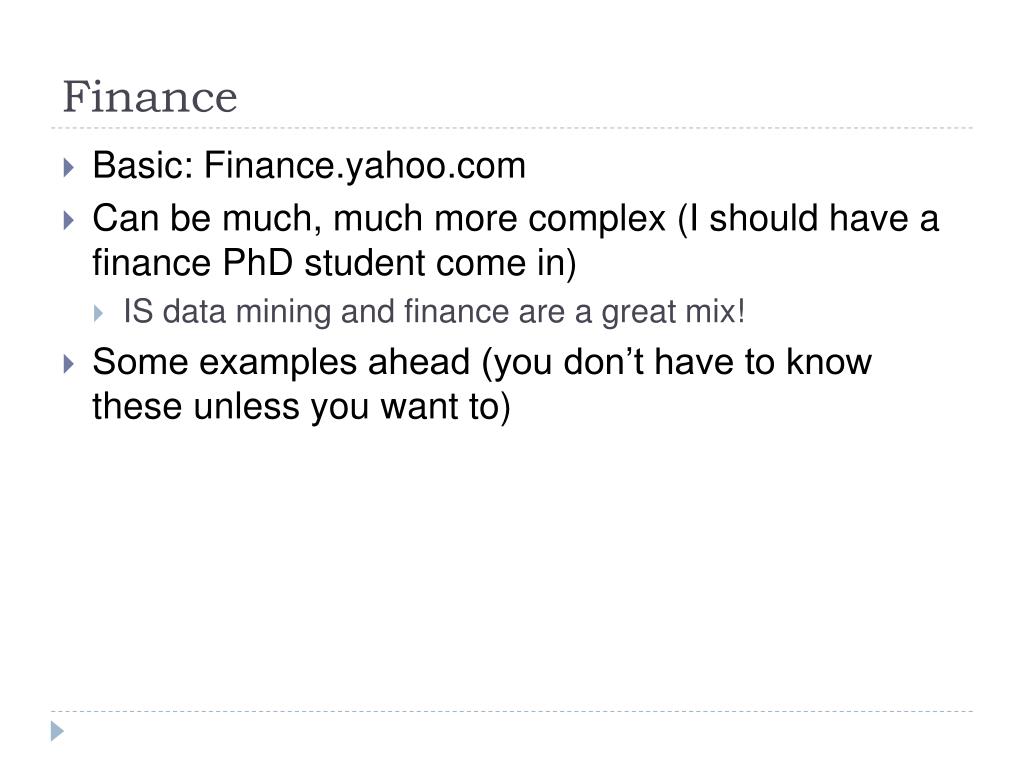
Task: Click the line finance PhD student come in)
Action: (334, 263)
